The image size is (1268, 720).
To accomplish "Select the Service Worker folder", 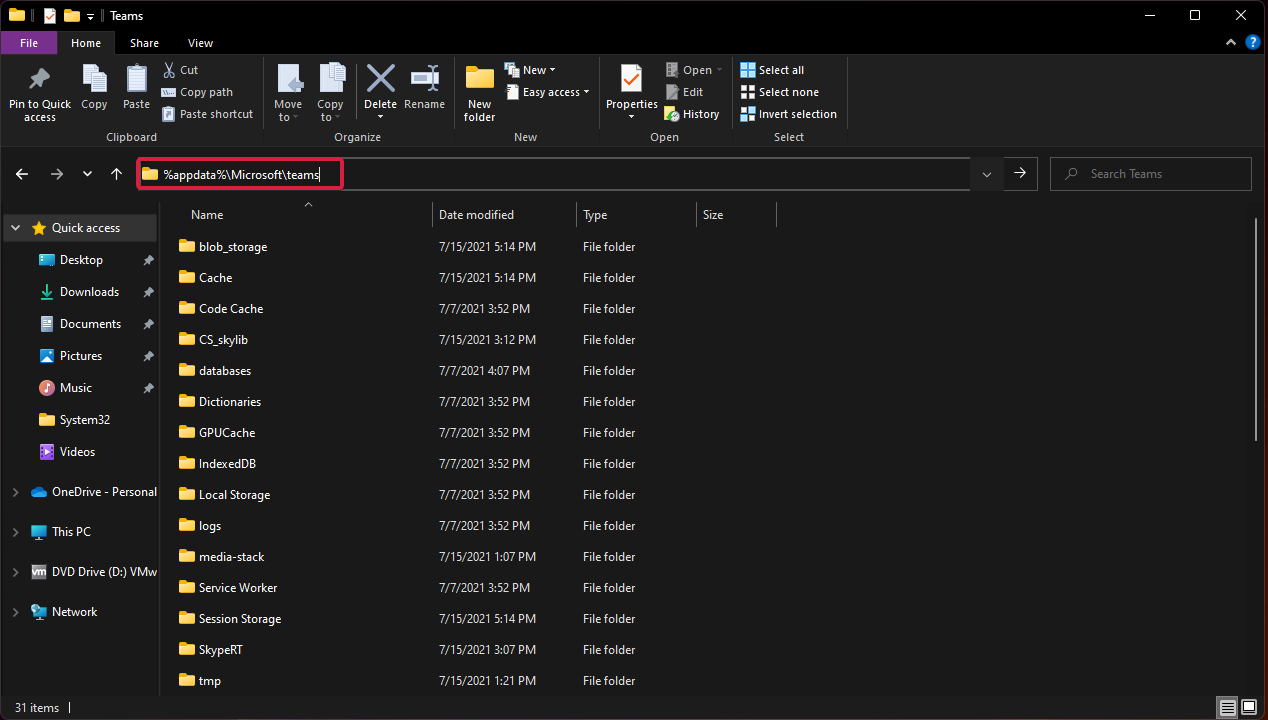I will 238,588.
